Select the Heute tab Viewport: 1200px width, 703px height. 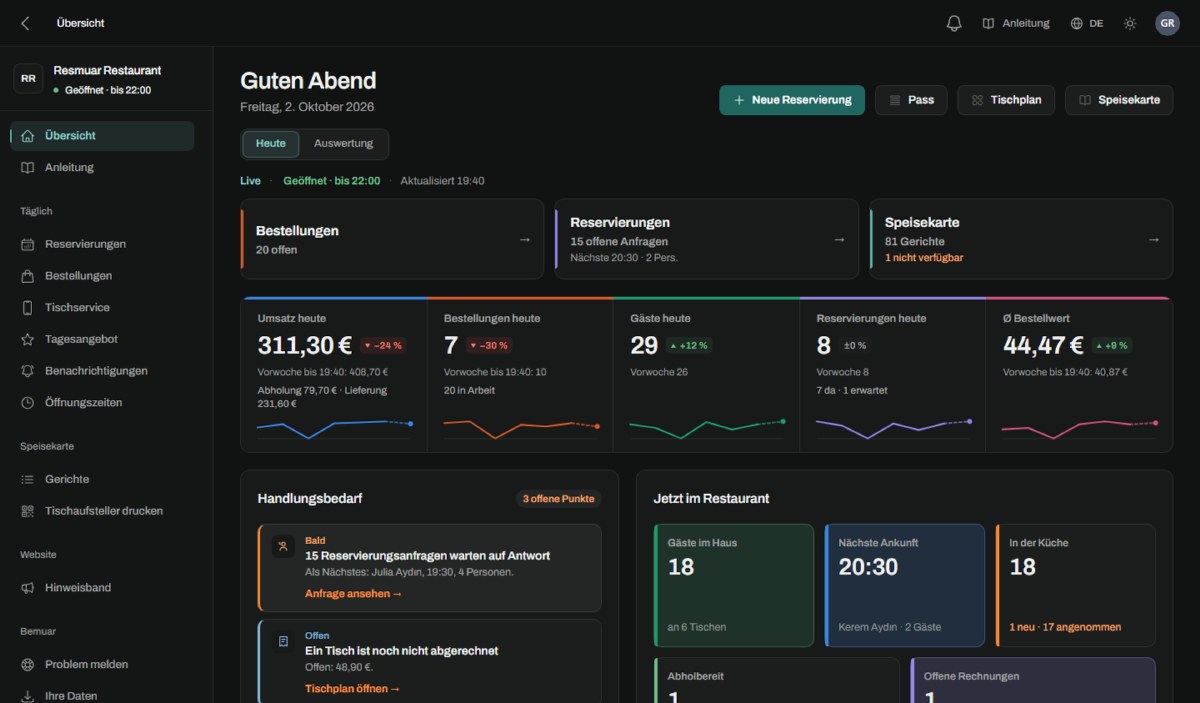(271, 144)
